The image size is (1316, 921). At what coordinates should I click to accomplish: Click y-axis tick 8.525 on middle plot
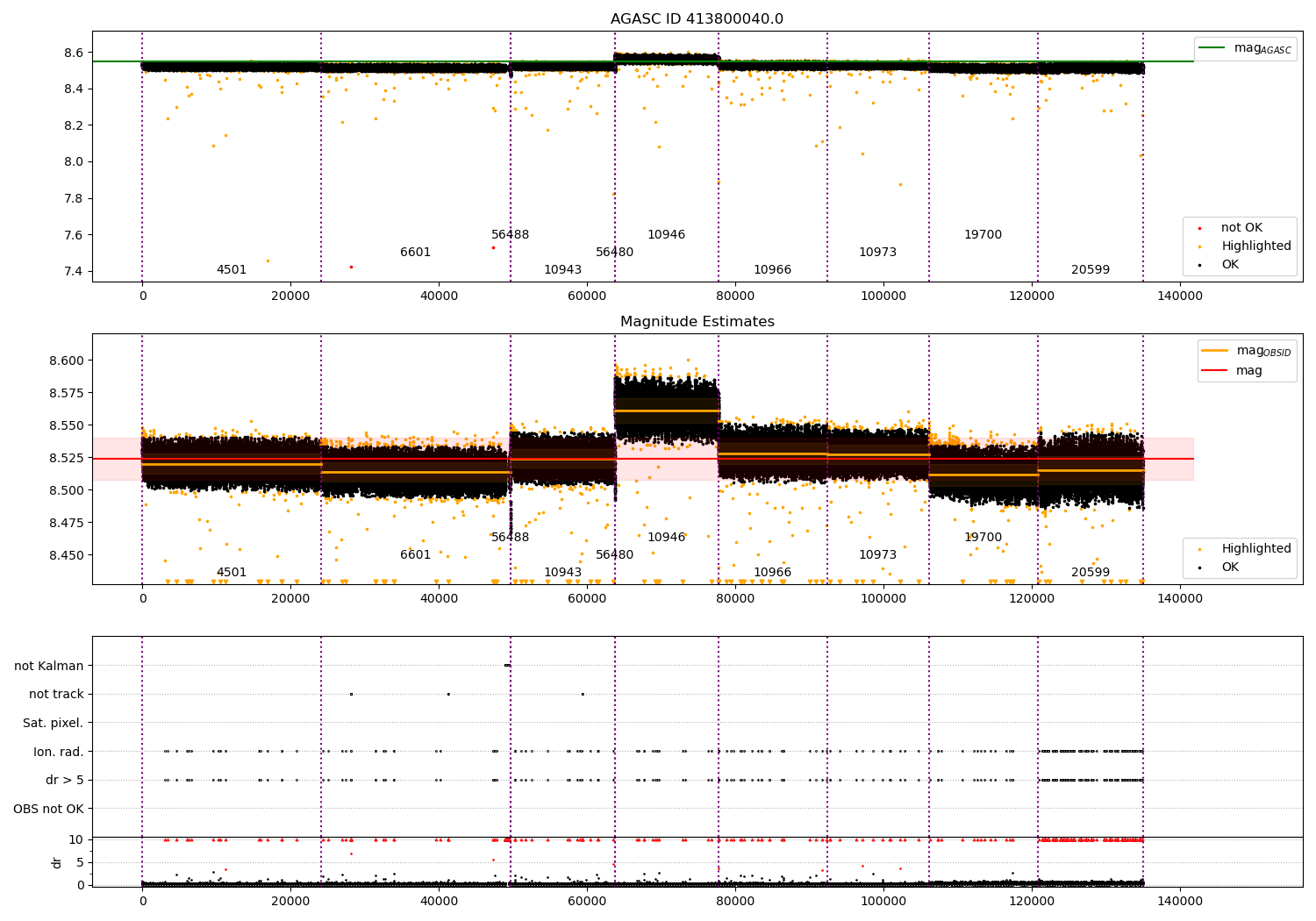coord(67,458)
